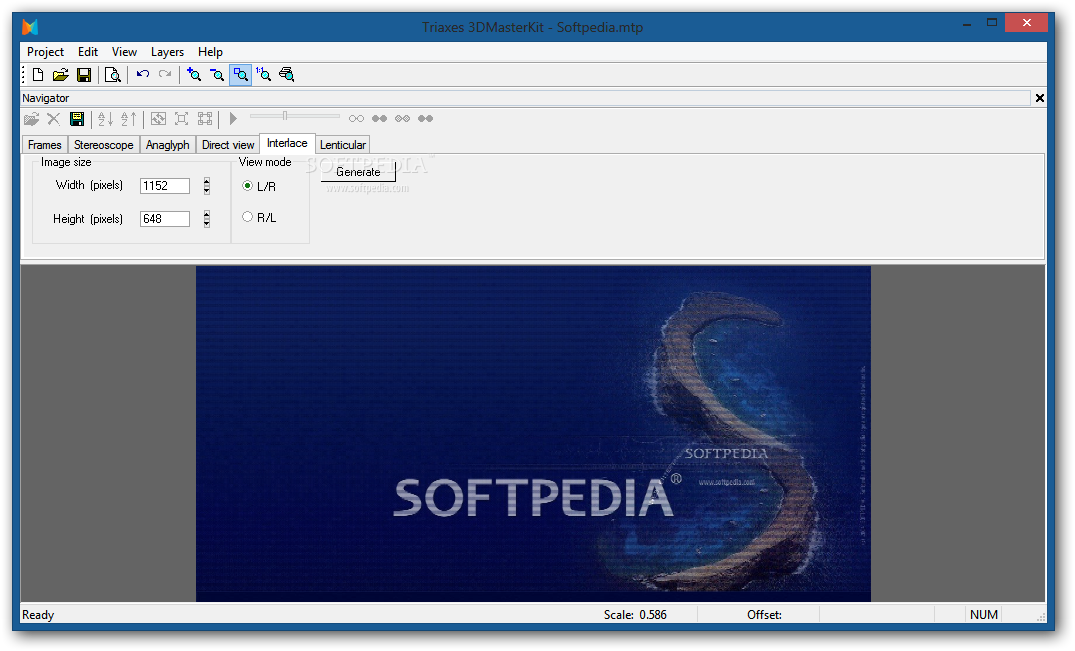Select the Interlace tab
Image resolution: width=1075 pixels, height=651 pixels.
pos(287,143)
